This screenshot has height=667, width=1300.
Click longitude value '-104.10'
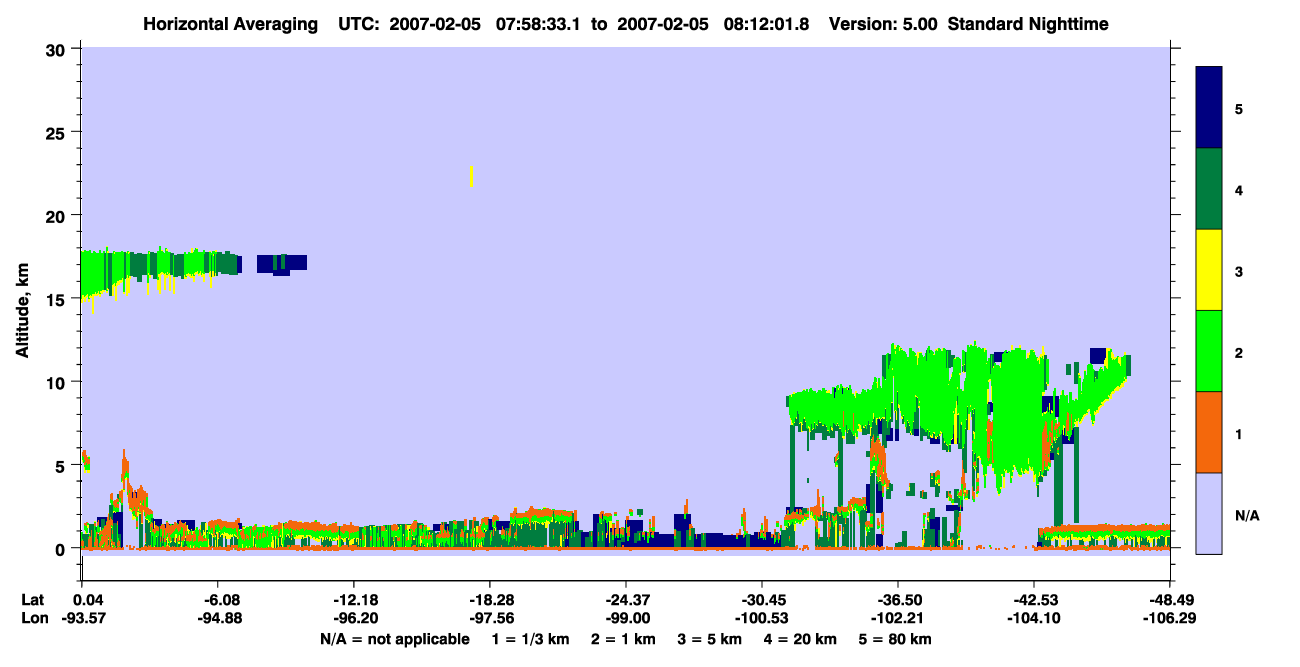[x=1034, y=618]
